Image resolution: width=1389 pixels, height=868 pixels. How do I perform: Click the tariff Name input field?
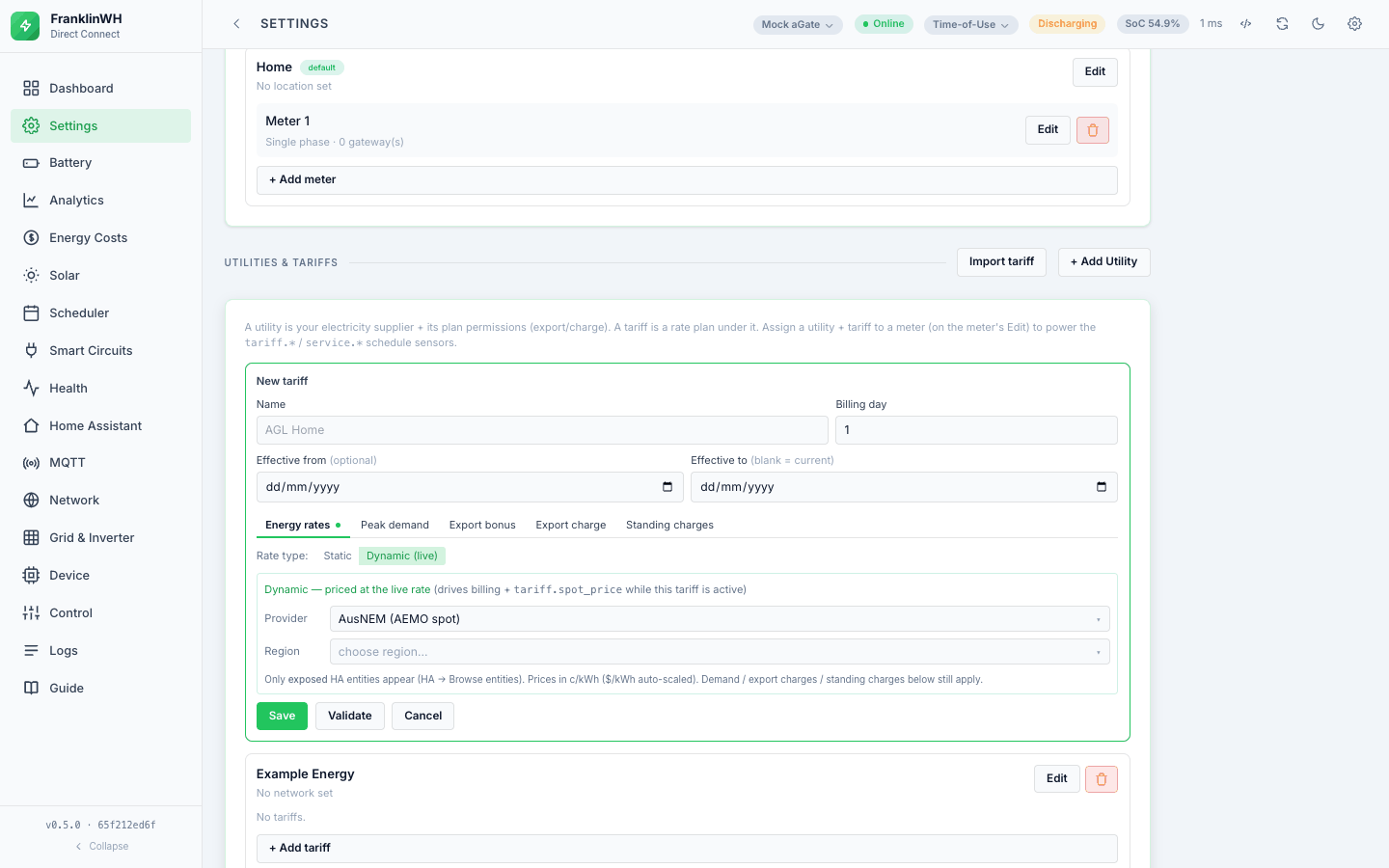[542, 430]
